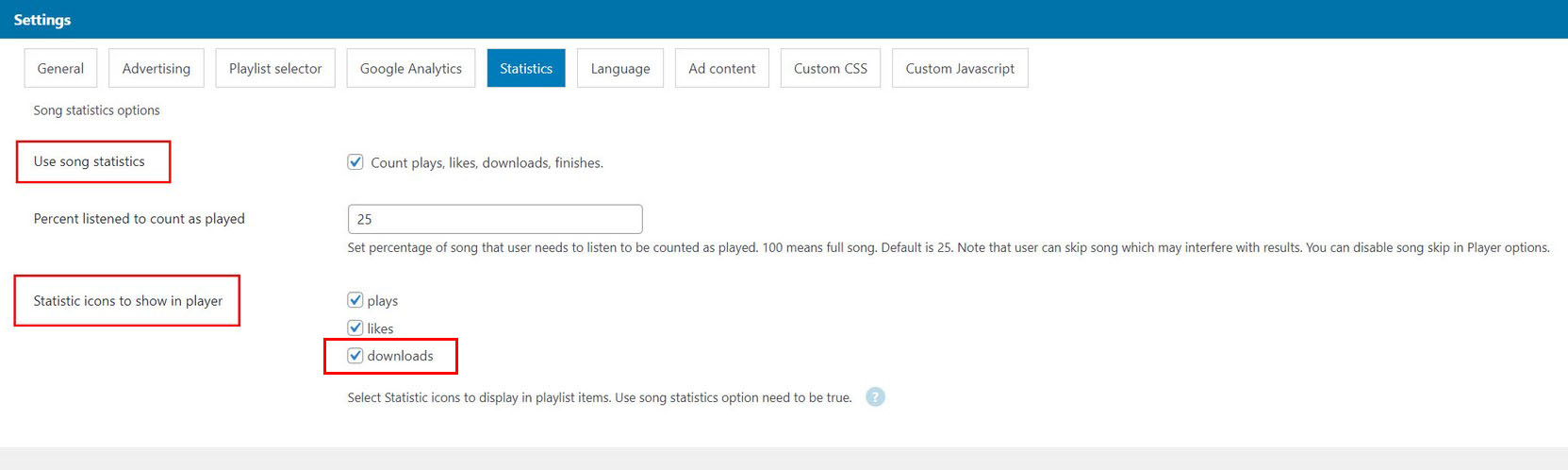The height and width of the screenshot is (470, 1568).
Task: Open the Ad content tab
Action: pyautogui.click(x=722, y=68)
